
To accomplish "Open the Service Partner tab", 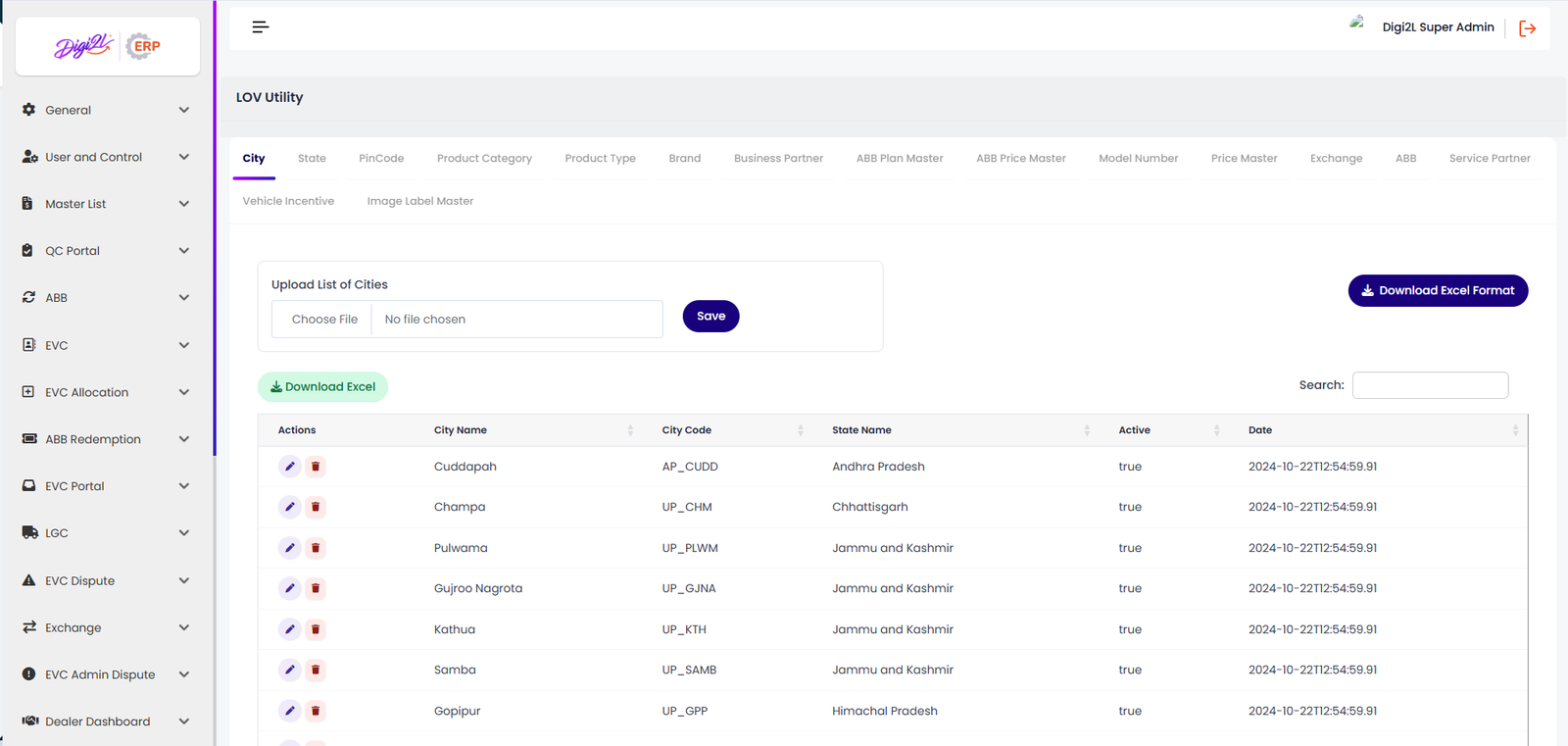I will [1490, 158].
